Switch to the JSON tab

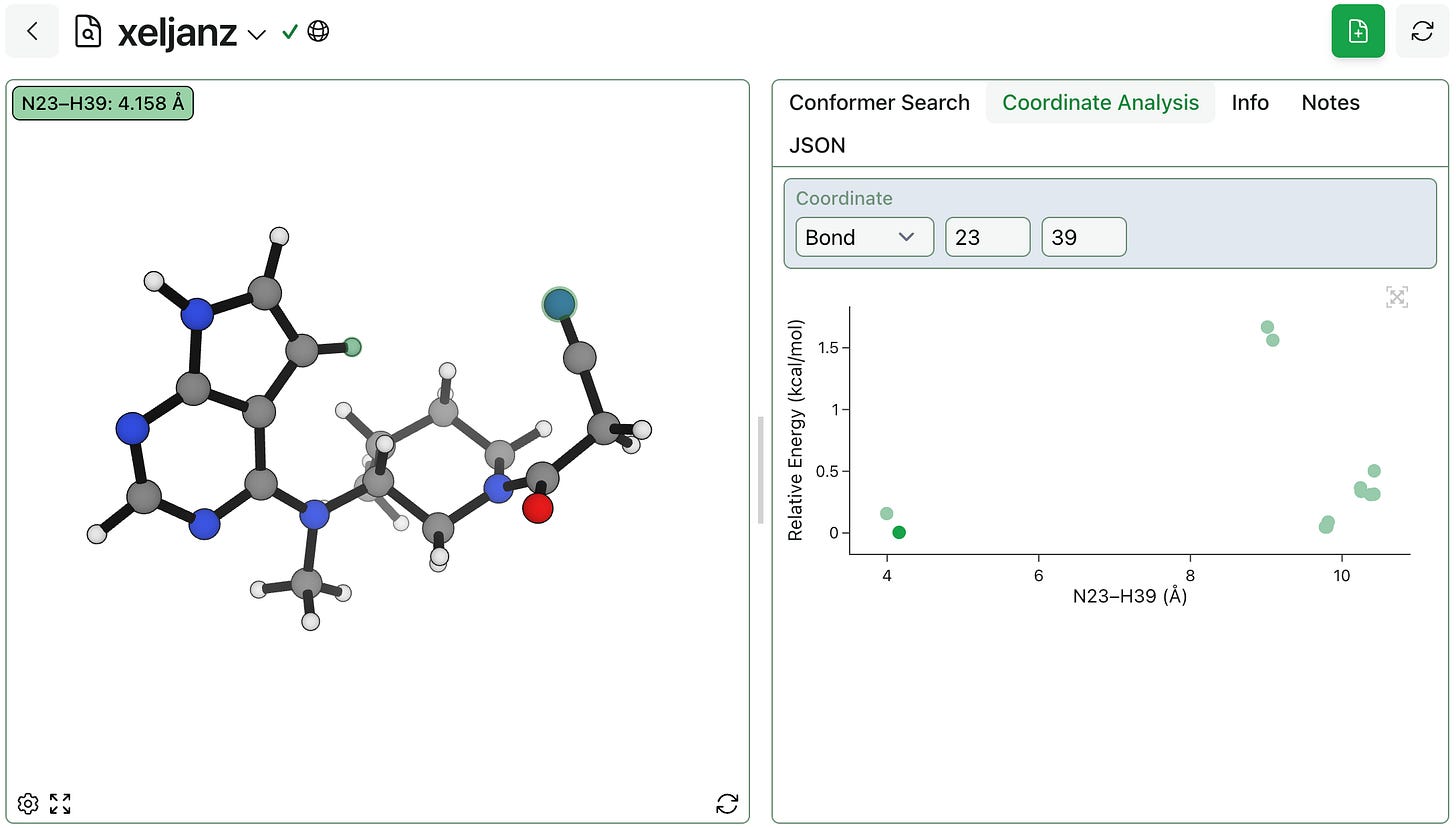[x=817, y=146]
